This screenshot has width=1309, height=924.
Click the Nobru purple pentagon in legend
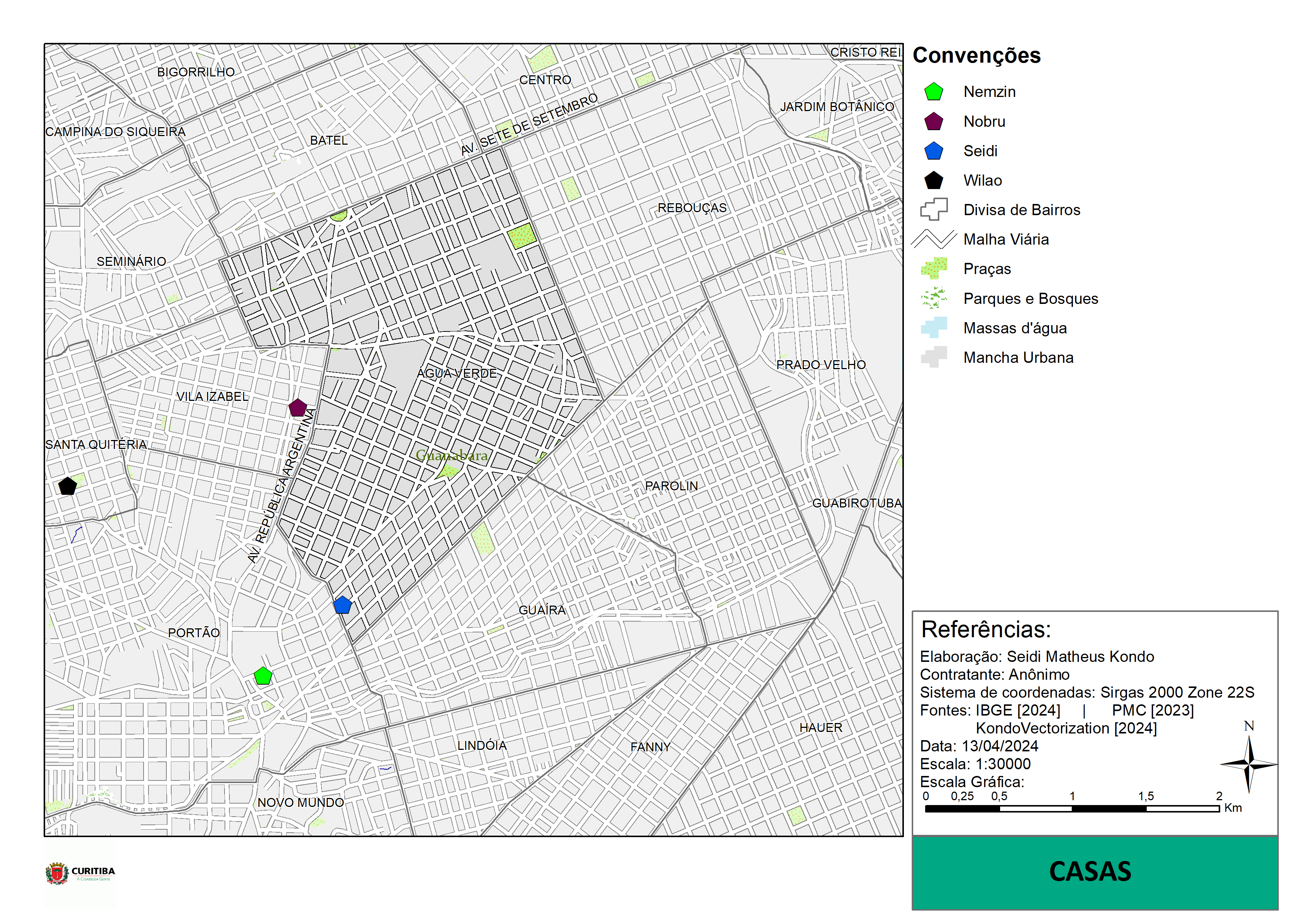pyautogui.click(x=933, y=122)
